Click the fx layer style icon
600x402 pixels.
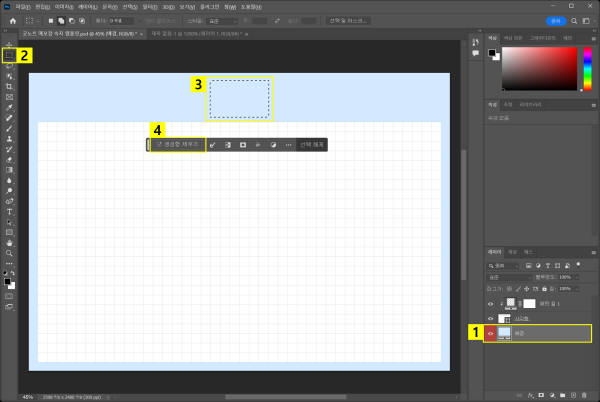click(530, 395)
